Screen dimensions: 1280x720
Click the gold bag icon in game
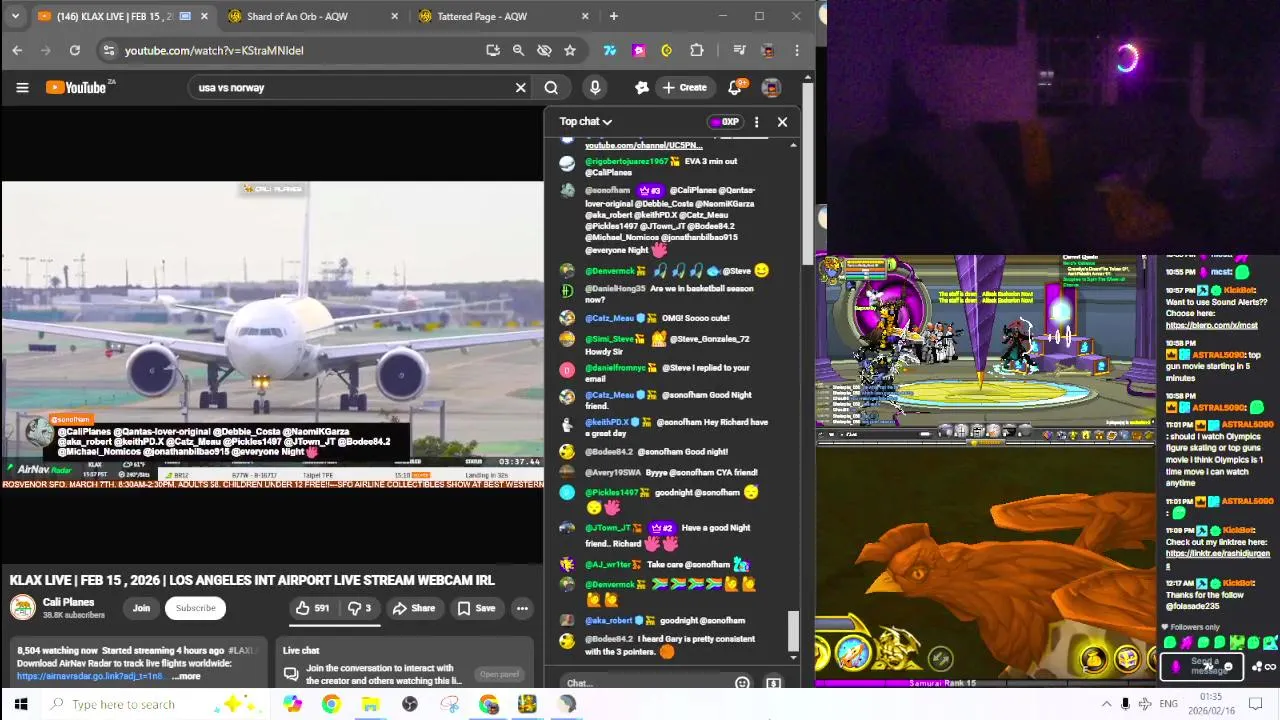click(x=1093, y=658)
